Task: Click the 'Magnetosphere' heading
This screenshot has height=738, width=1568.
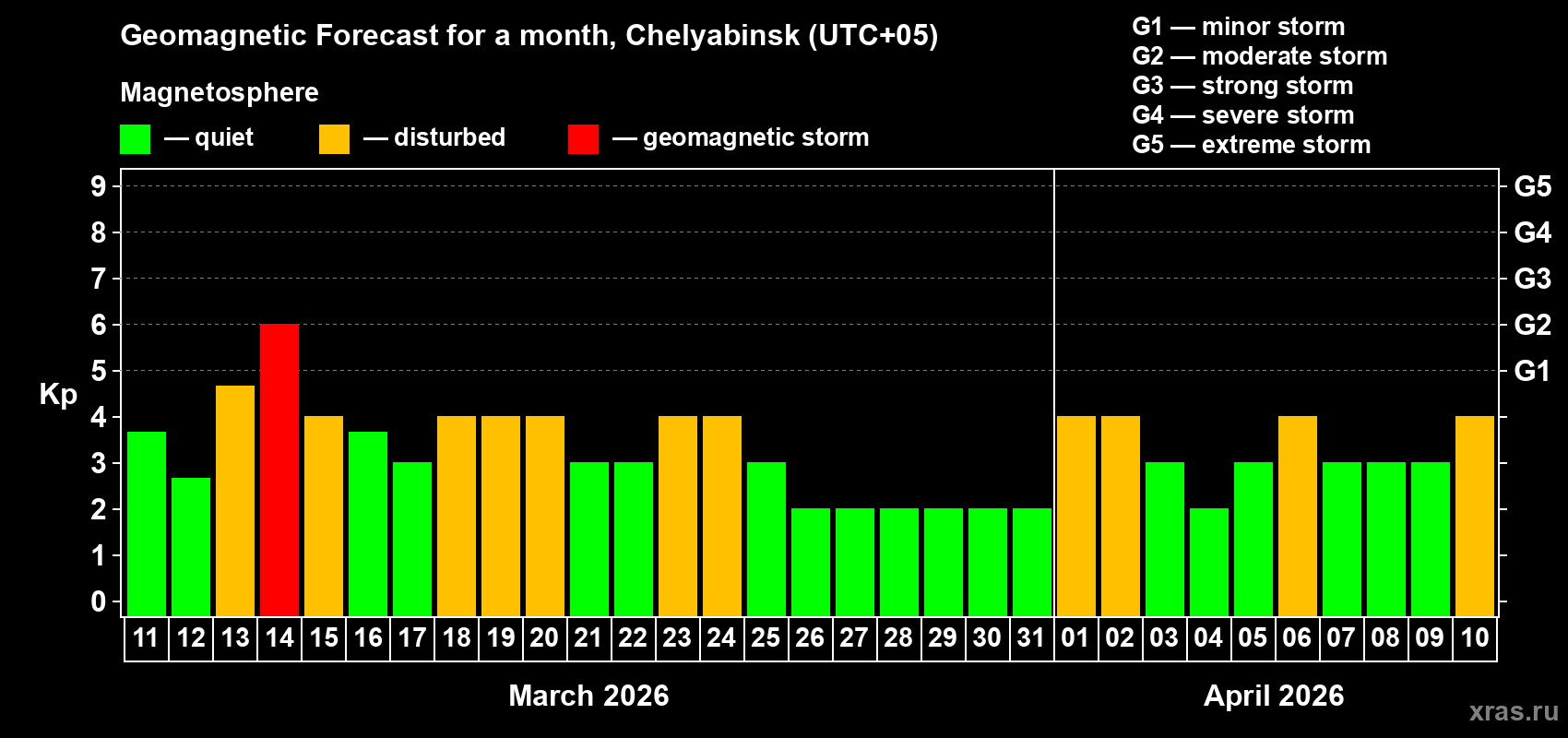Action: 220,92
